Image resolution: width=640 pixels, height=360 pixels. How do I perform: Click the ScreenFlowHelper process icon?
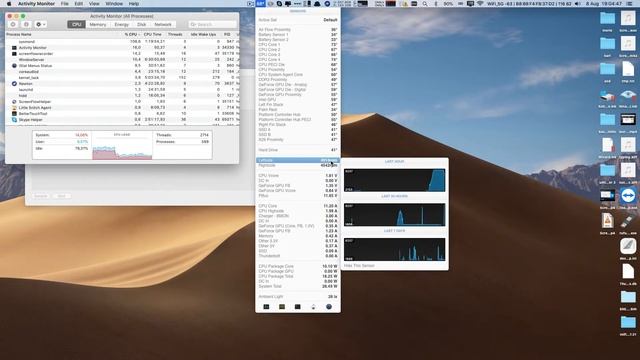pyautogui.click(x=14, y=102)
